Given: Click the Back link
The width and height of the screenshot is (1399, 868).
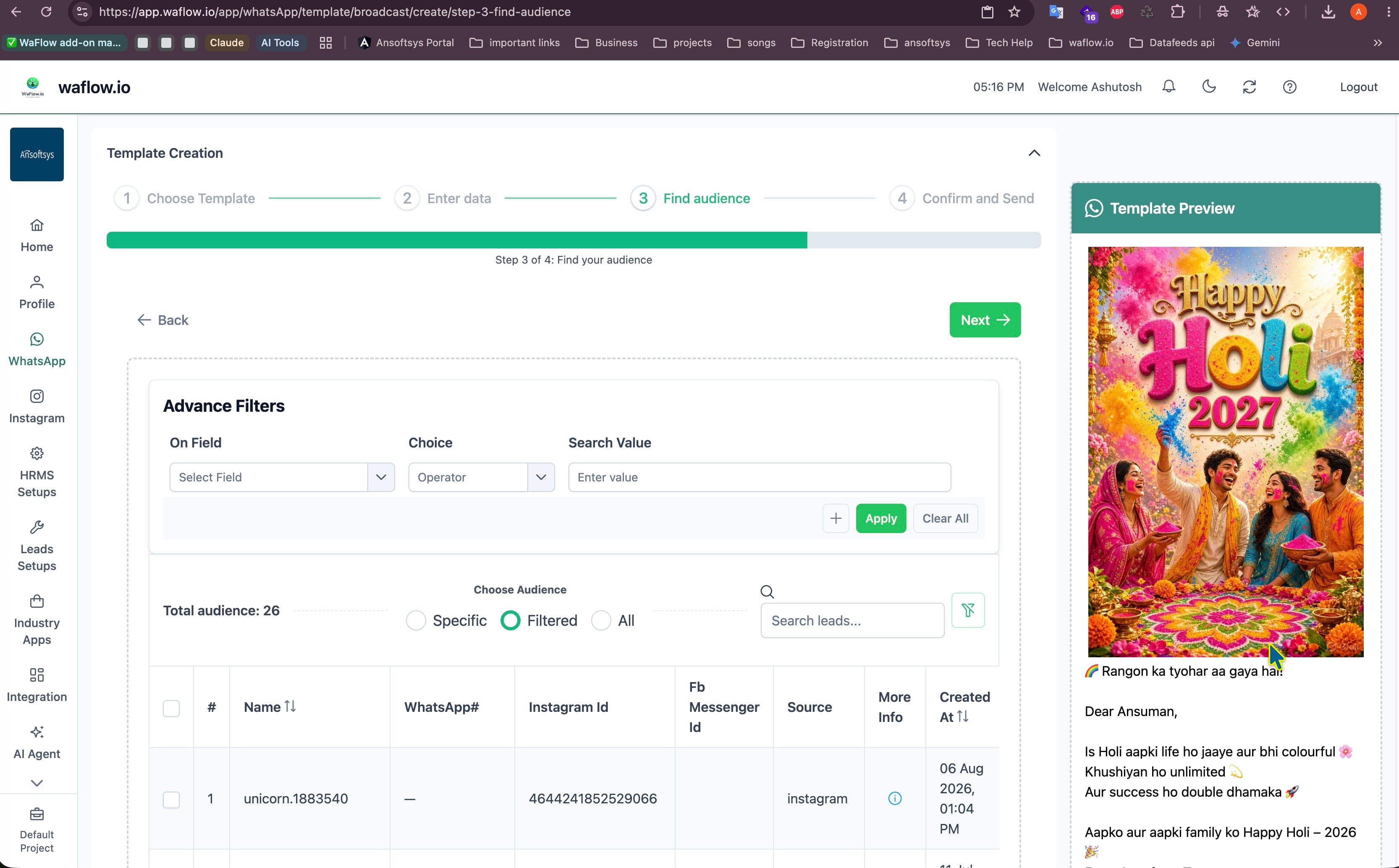Looking at the screenshot, I should click(x=162, y=320).
